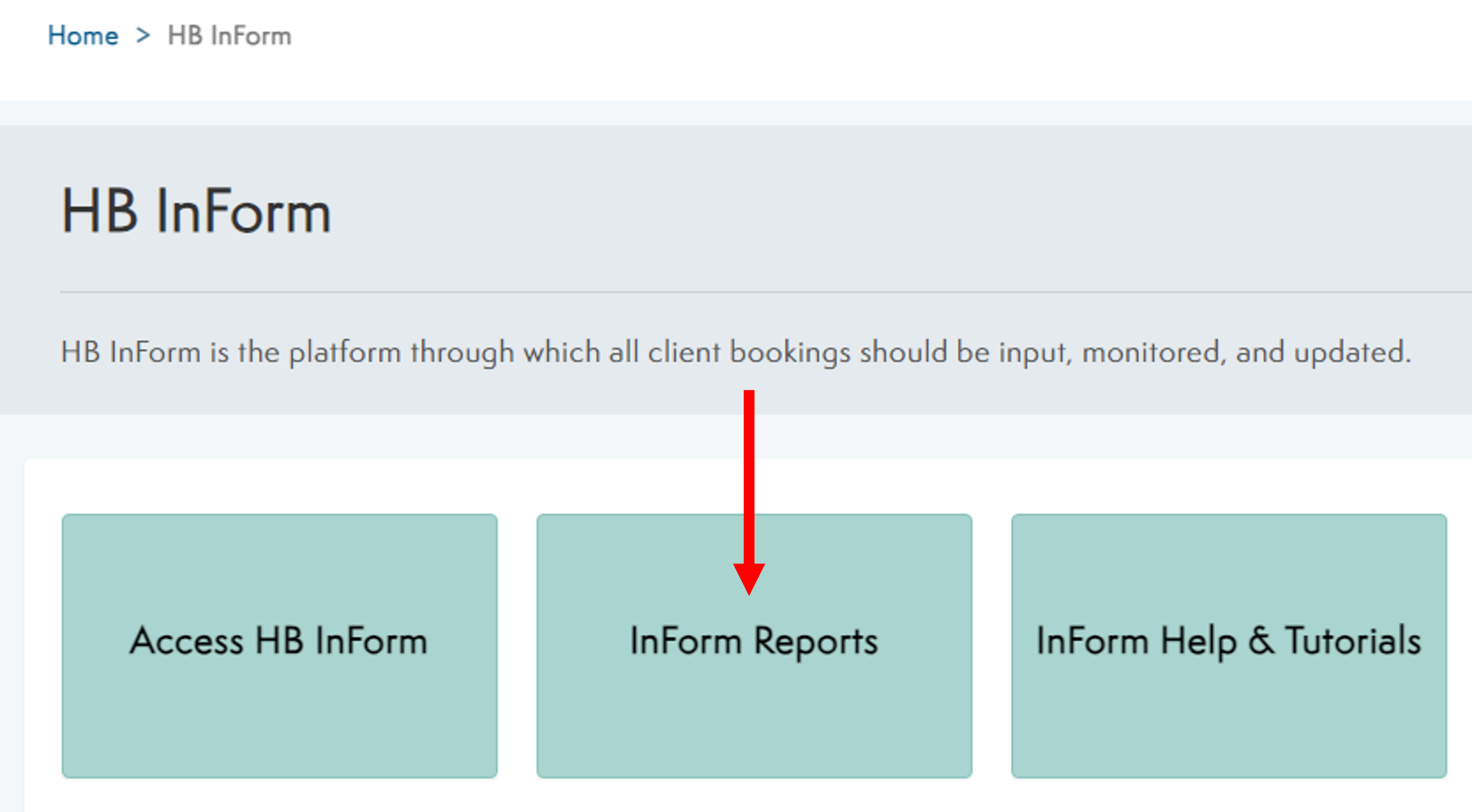Image resolution: width=1472 pixels, height=812 pixels.
Task: Click the Home hyperlink at top left
Action: click(x=83, y=35)
